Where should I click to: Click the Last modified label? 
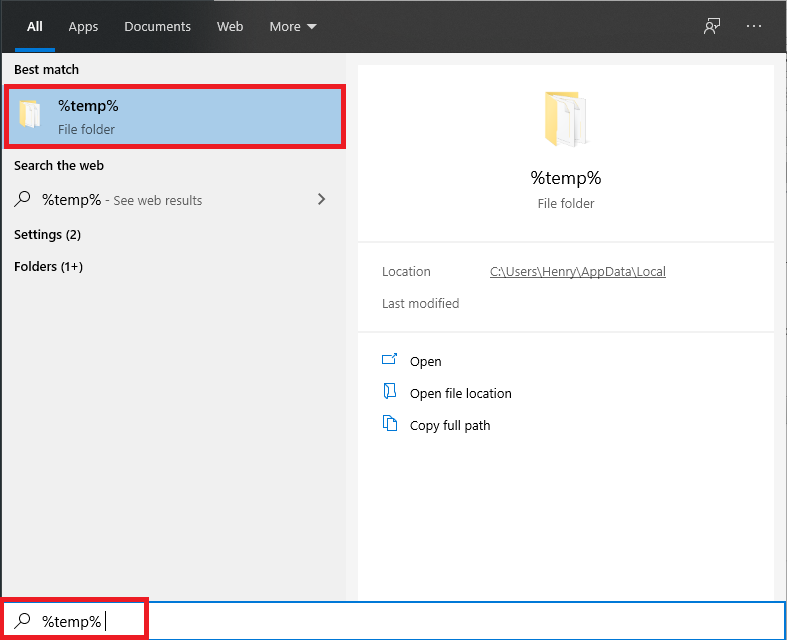click(421, 304)
